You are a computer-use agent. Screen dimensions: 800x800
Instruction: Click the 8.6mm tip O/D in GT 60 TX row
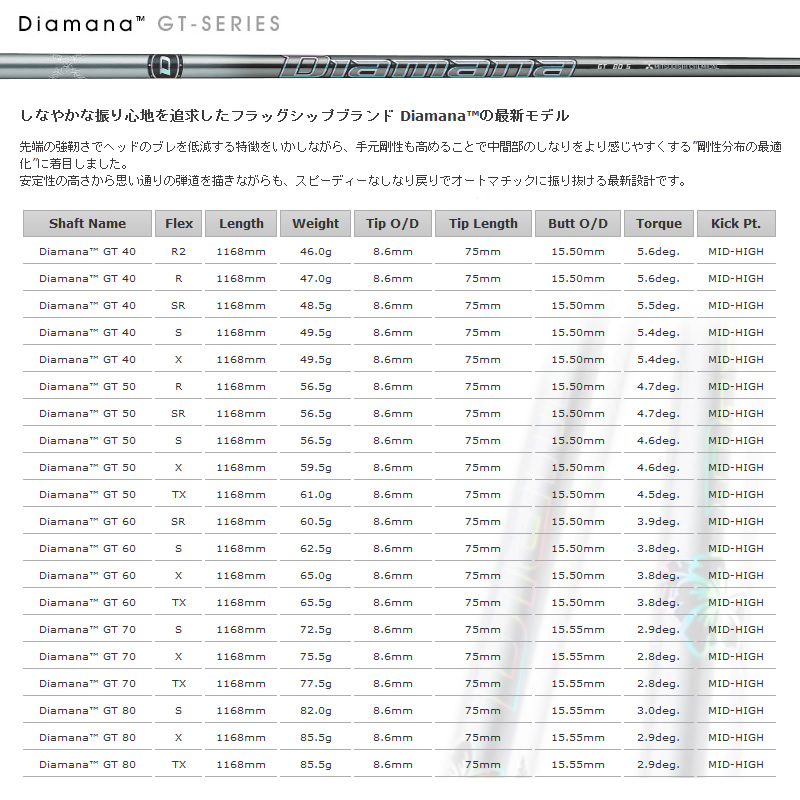point(392,603)
